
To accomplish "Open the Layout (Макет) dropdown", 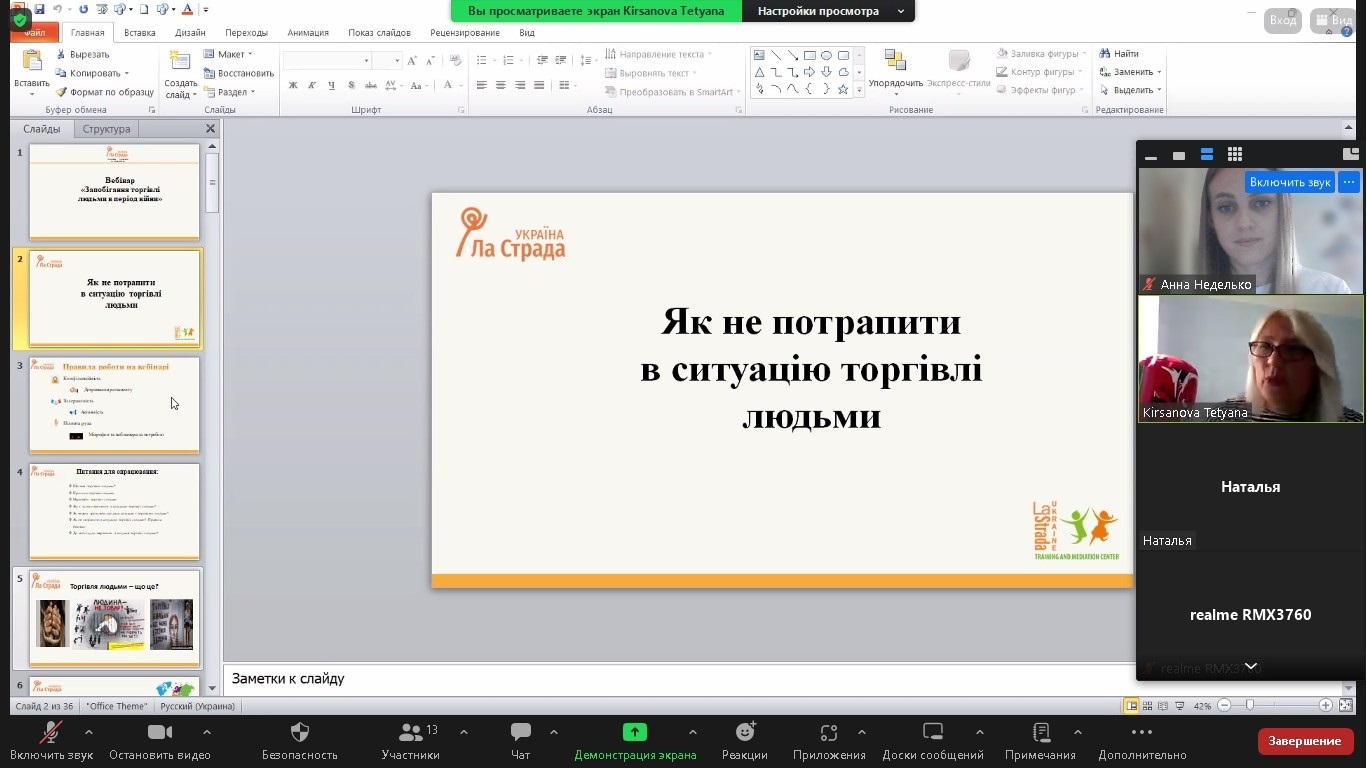I will pyautogui.click(x=228, y=54).
